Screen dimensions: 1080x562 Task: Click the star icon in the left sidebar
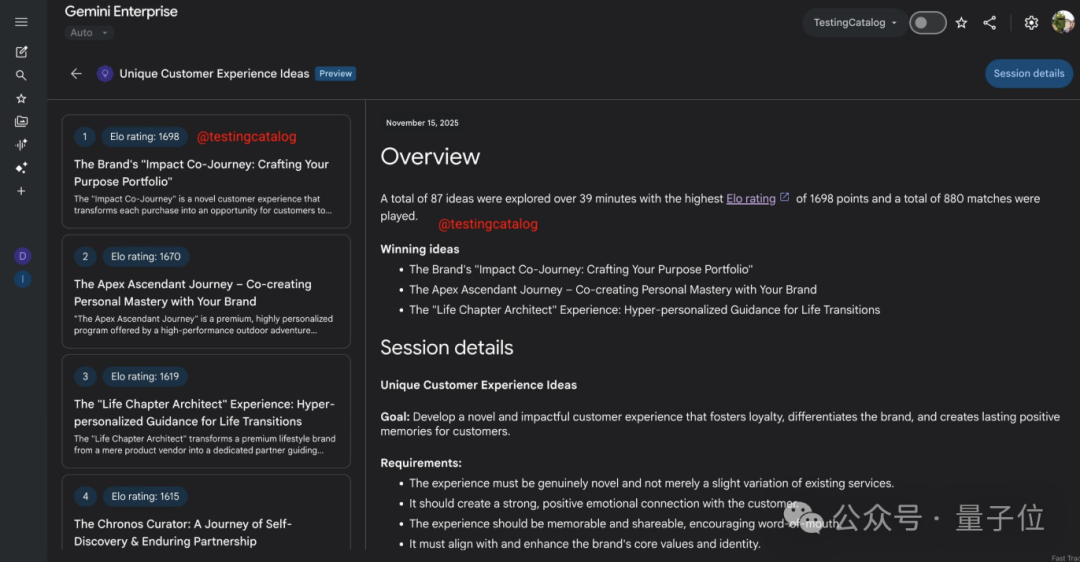point(21,99)
